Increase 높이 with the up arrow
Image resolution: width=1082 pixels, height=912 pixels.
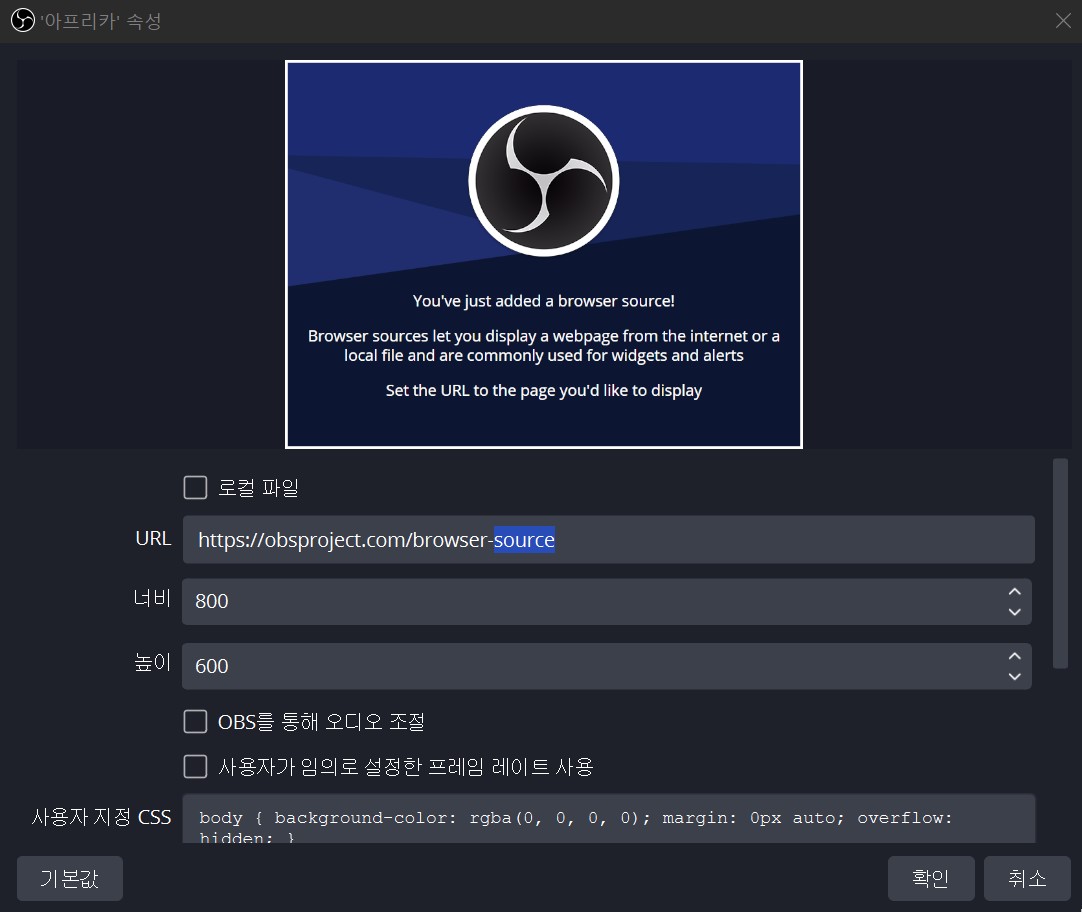click(1014, 656)
